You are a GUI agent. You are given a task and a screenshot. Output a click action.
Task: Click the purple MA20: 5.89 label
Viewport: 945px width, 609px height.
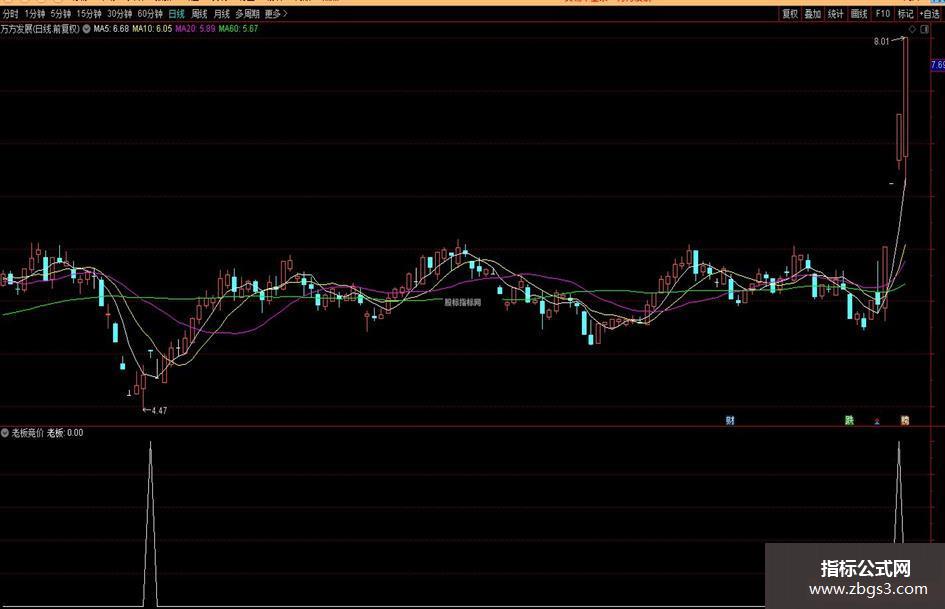pos(195,28)
